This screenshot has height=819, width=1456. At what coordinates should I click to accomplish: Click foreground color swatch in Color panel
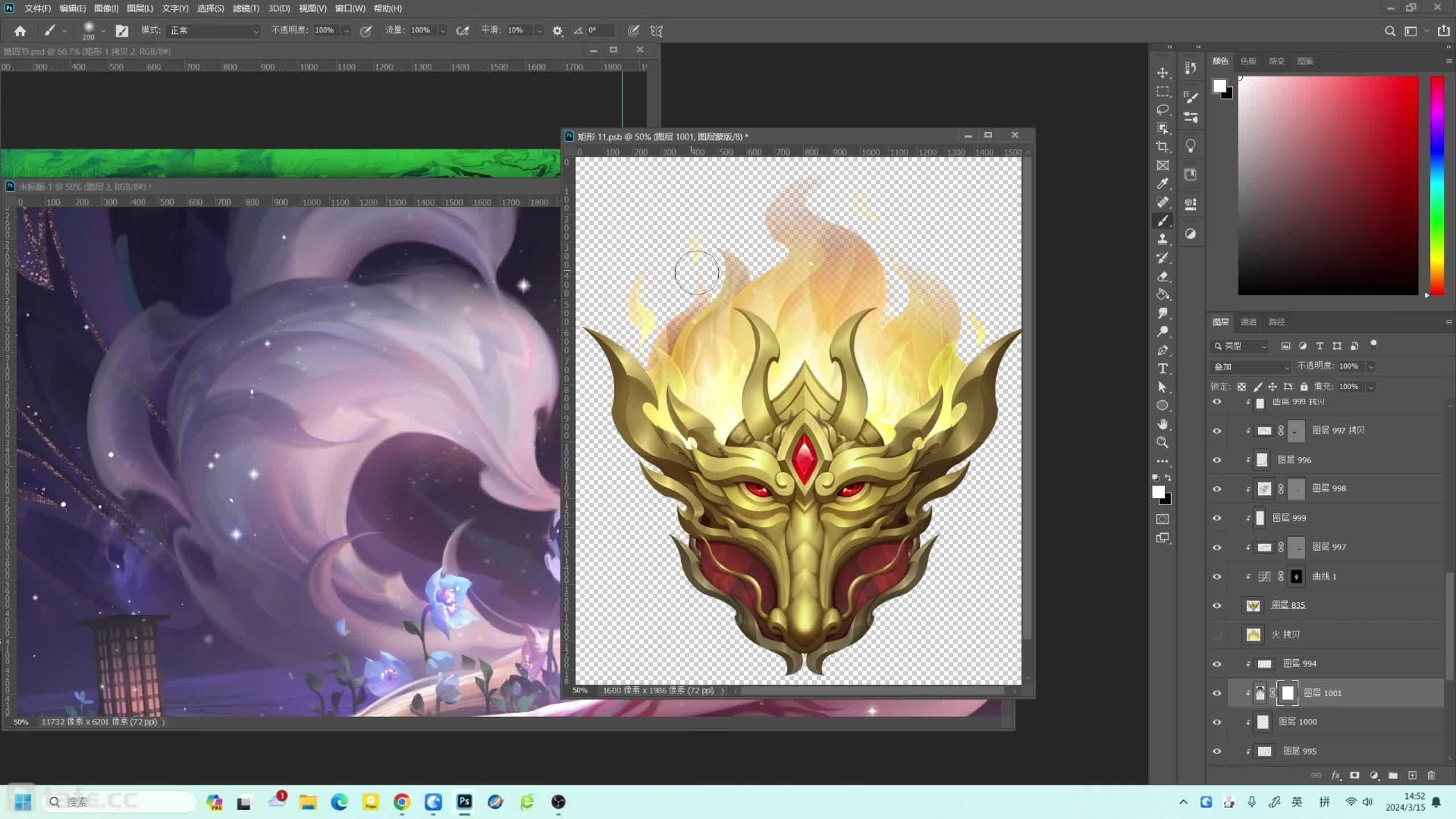click(x=1219, y=86)
